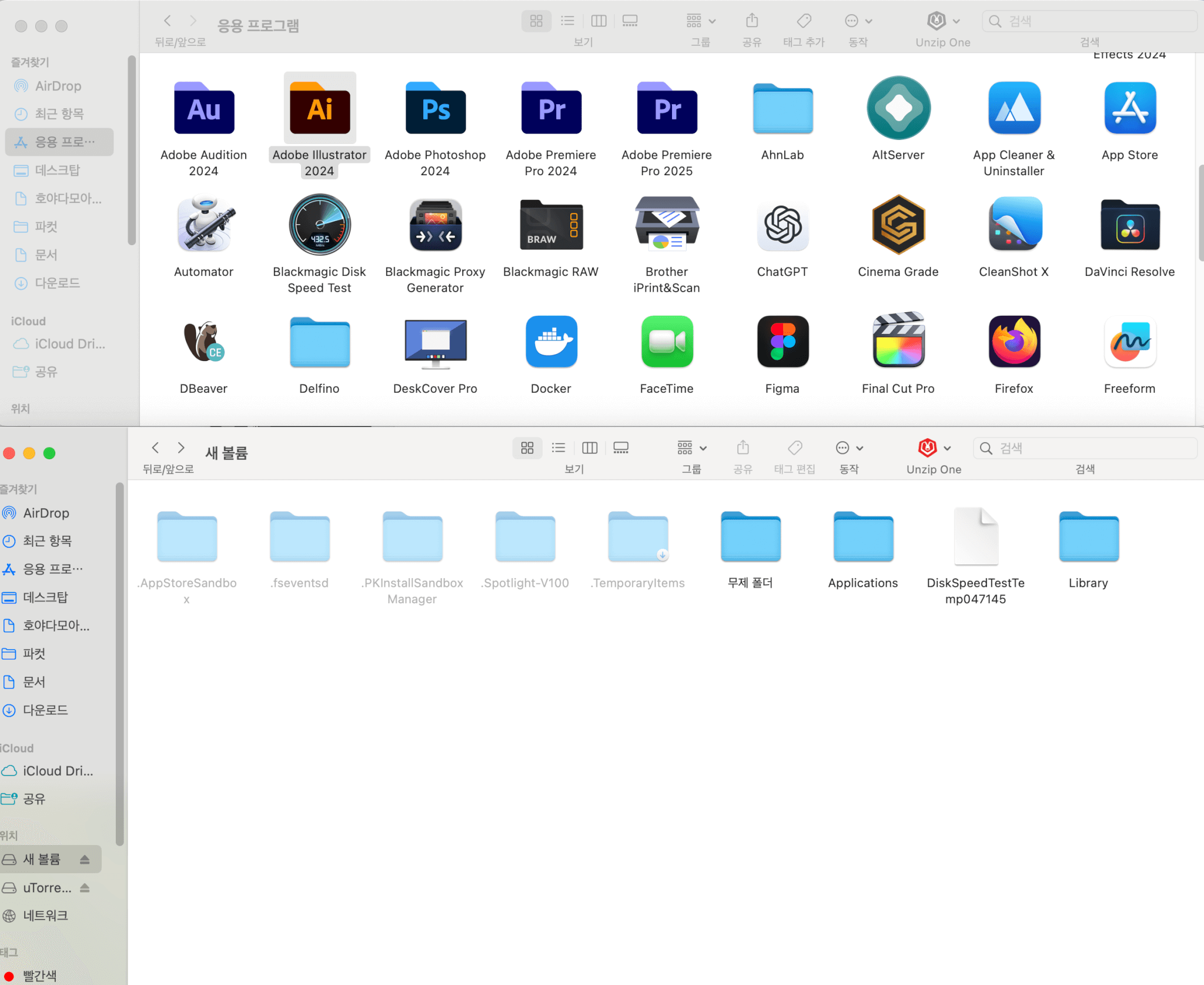Select the Freeform app icon
1204x985 pixels.
(x=1130, y=342)
